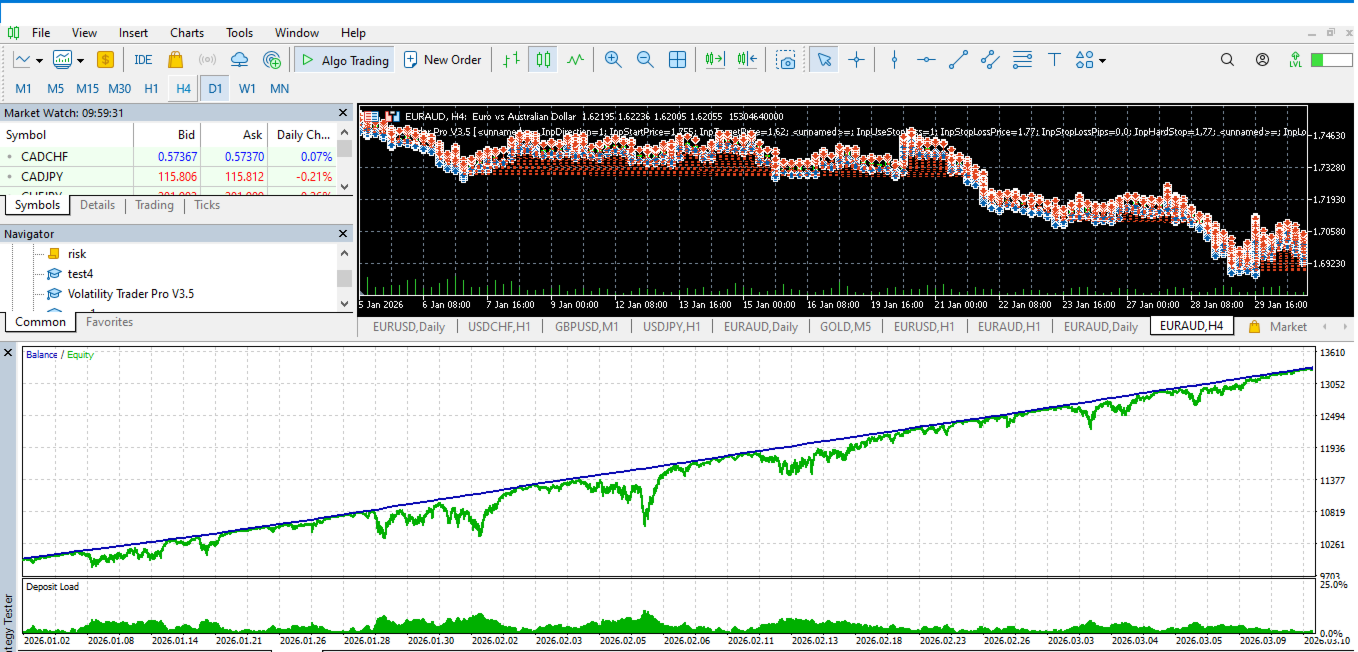
Task: Click the green LVL icon
Action: pos(1295,60)
